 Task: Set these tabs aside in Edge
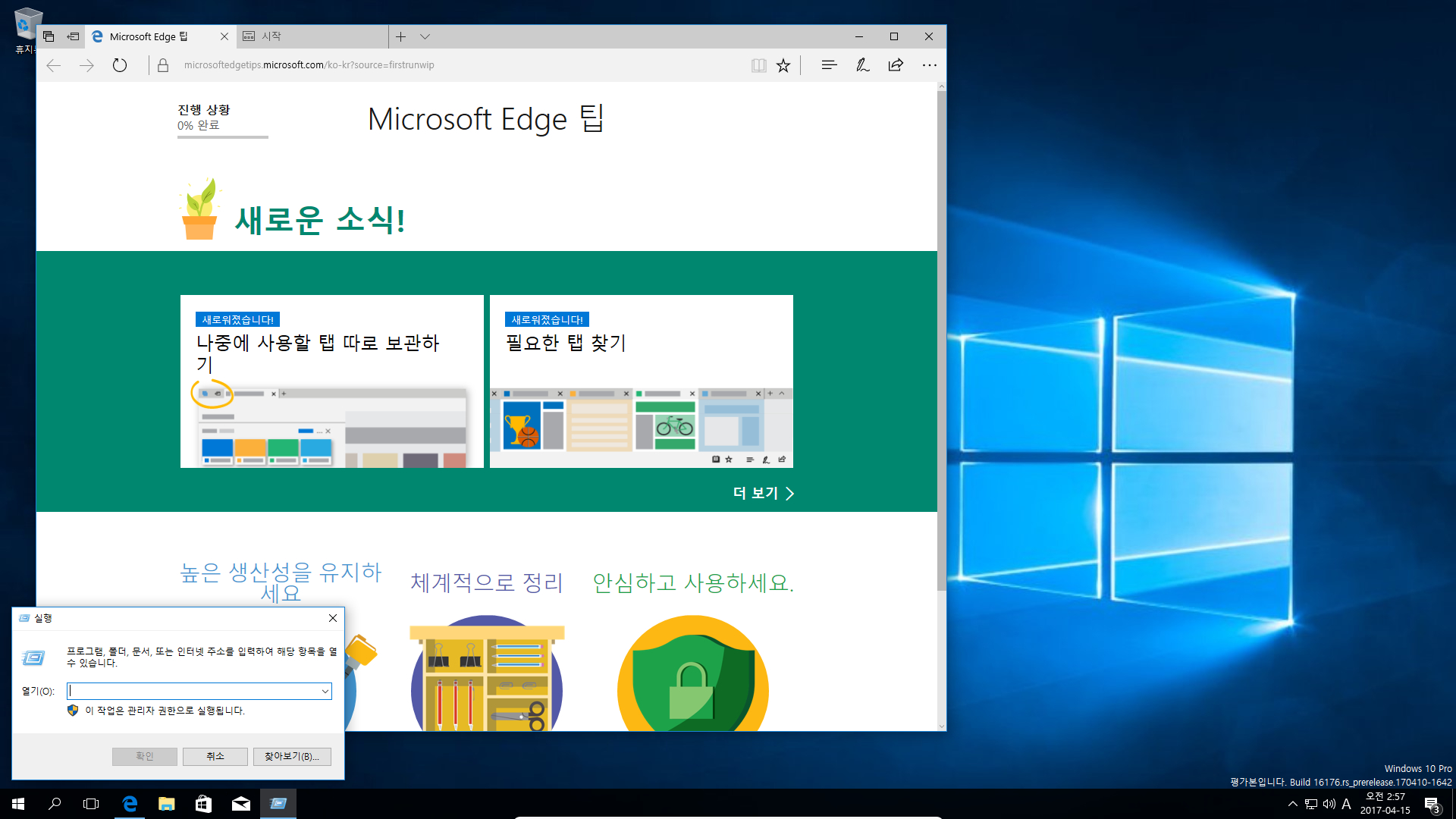73,36
